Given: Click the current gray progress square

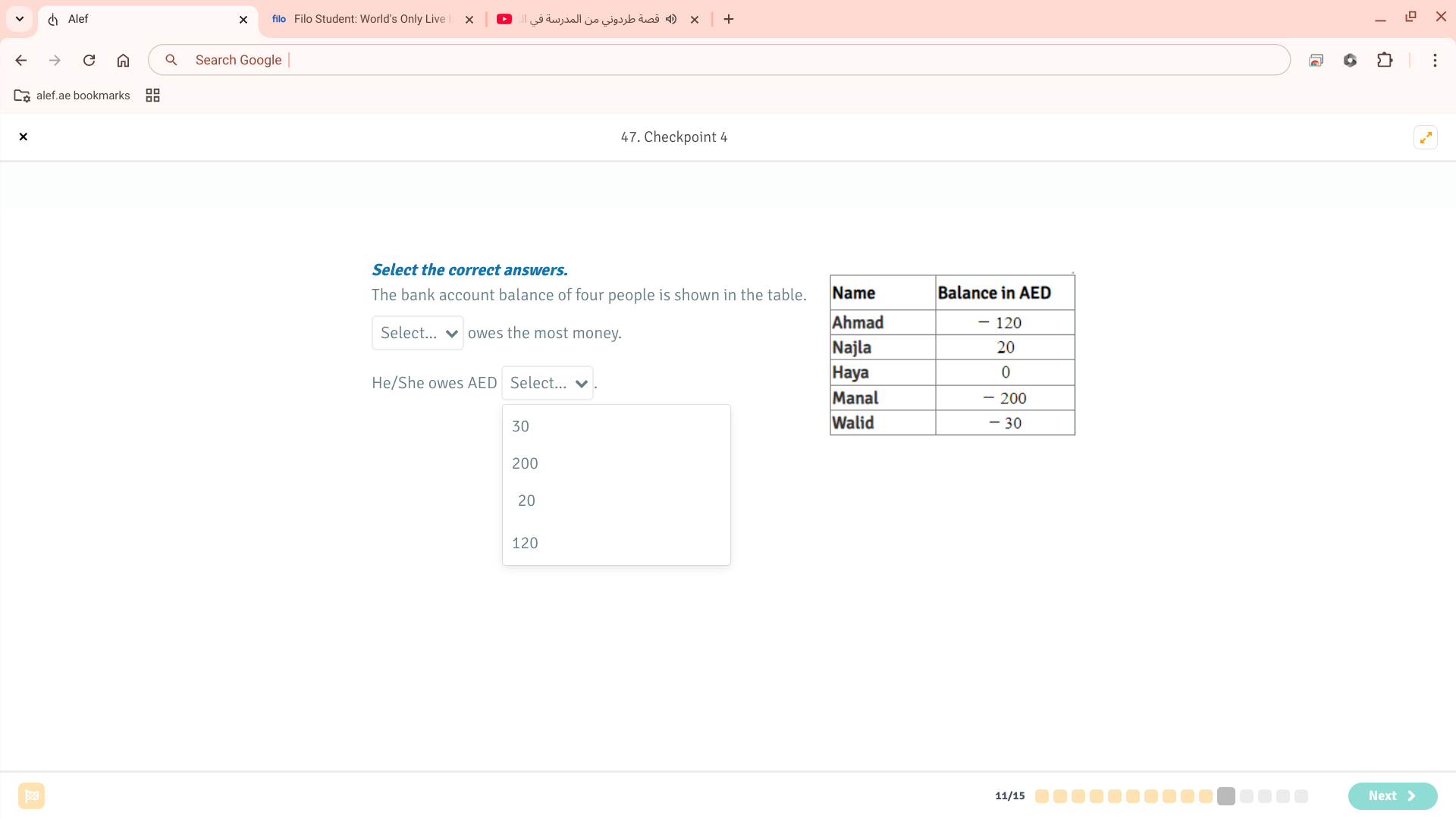Looking at the screenshot, I should 1226,795.
